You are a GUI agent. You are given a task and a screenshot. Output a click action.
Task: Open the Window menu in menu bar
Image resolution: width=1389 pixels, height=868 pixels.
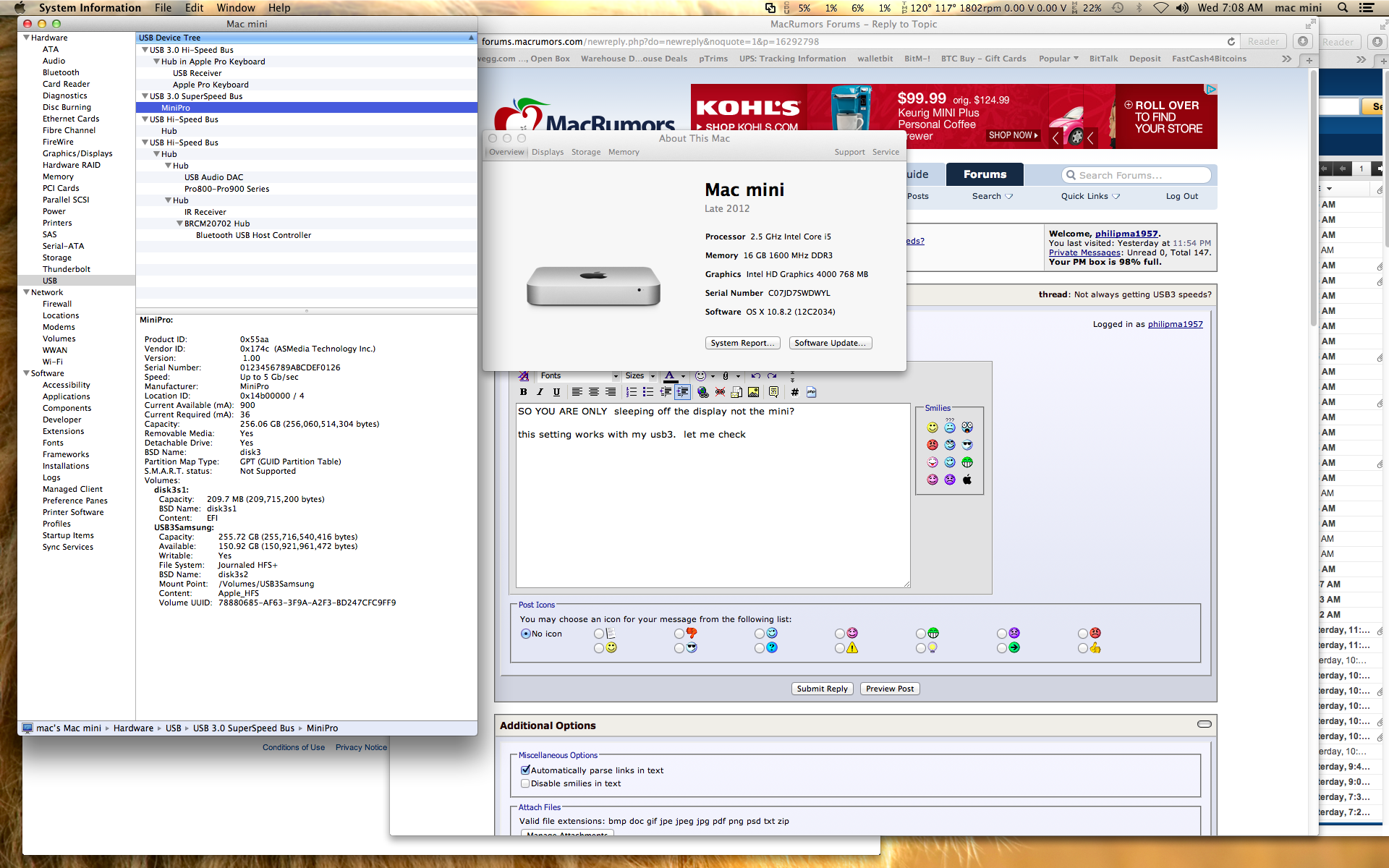click(x=236, y=8)
